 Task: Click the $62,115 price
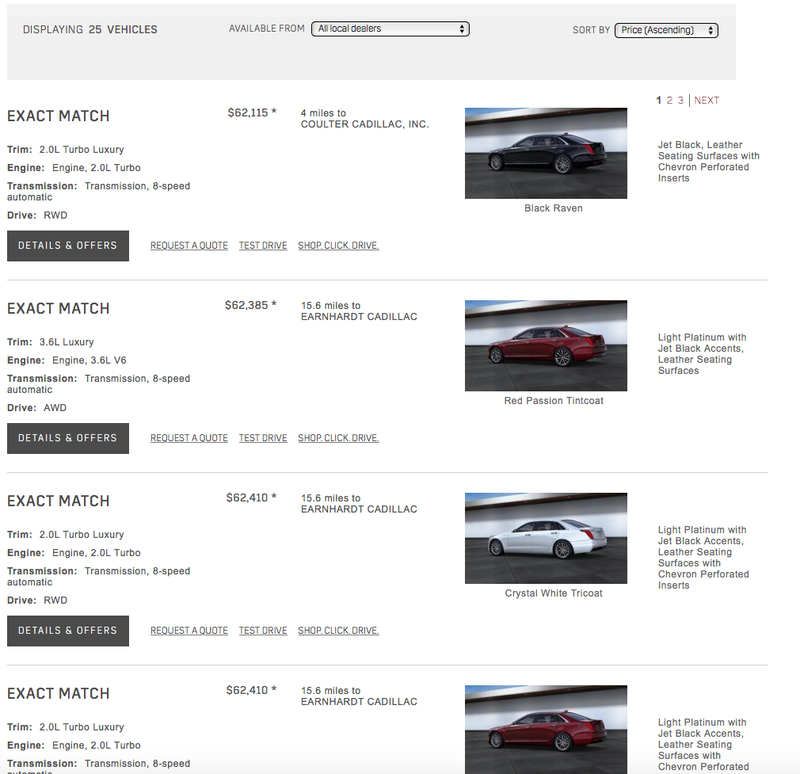tap(252, 113)
